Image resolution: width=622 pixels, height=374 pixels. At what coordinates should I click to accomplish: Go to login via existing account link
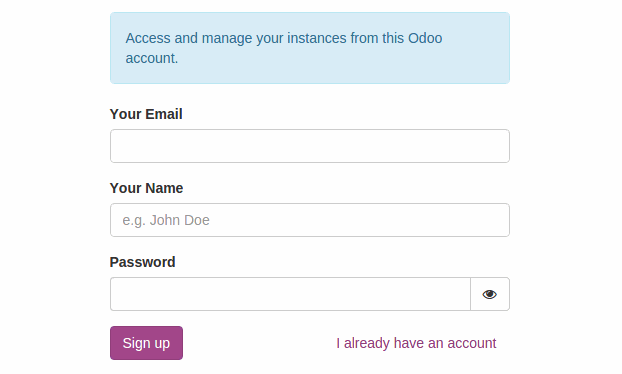tap(416, 343)
